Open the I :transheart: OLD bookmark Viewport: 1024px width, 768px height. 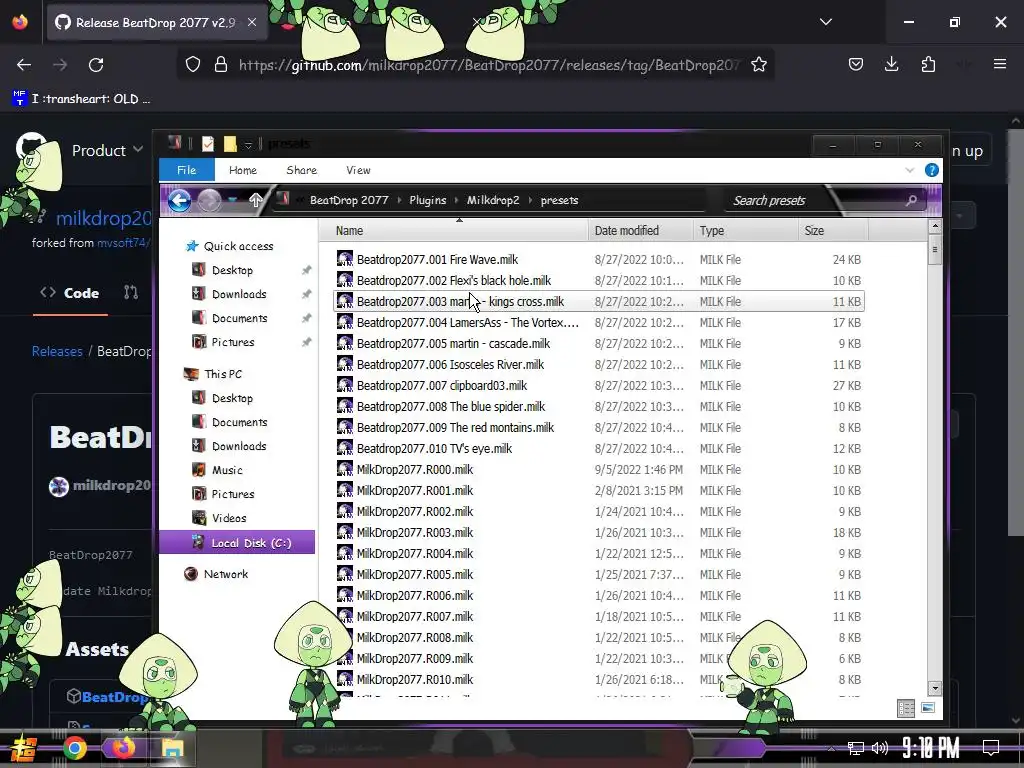click(82, 99)
